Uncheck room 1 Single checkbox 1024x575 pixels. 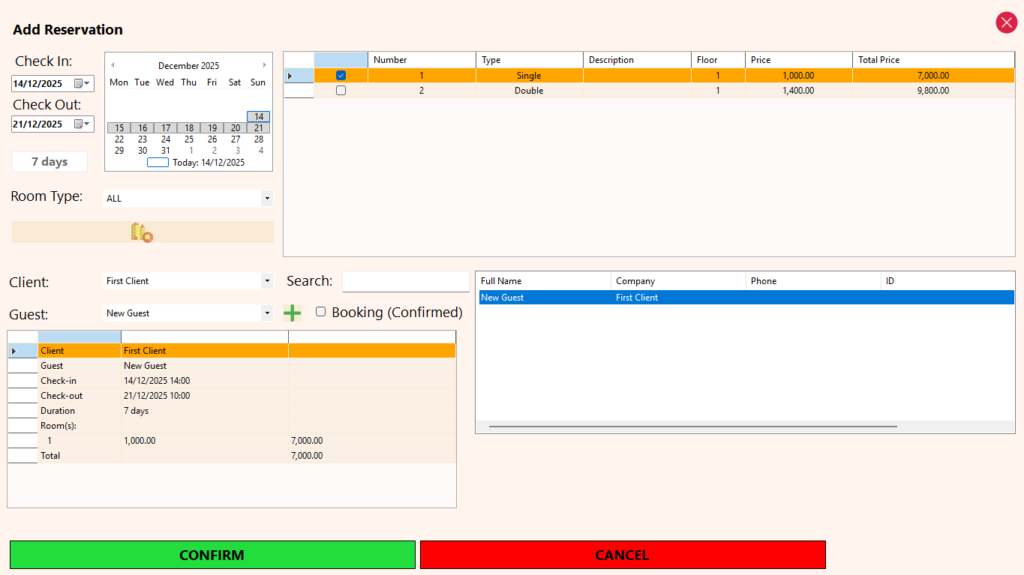(x=341, y=75)
